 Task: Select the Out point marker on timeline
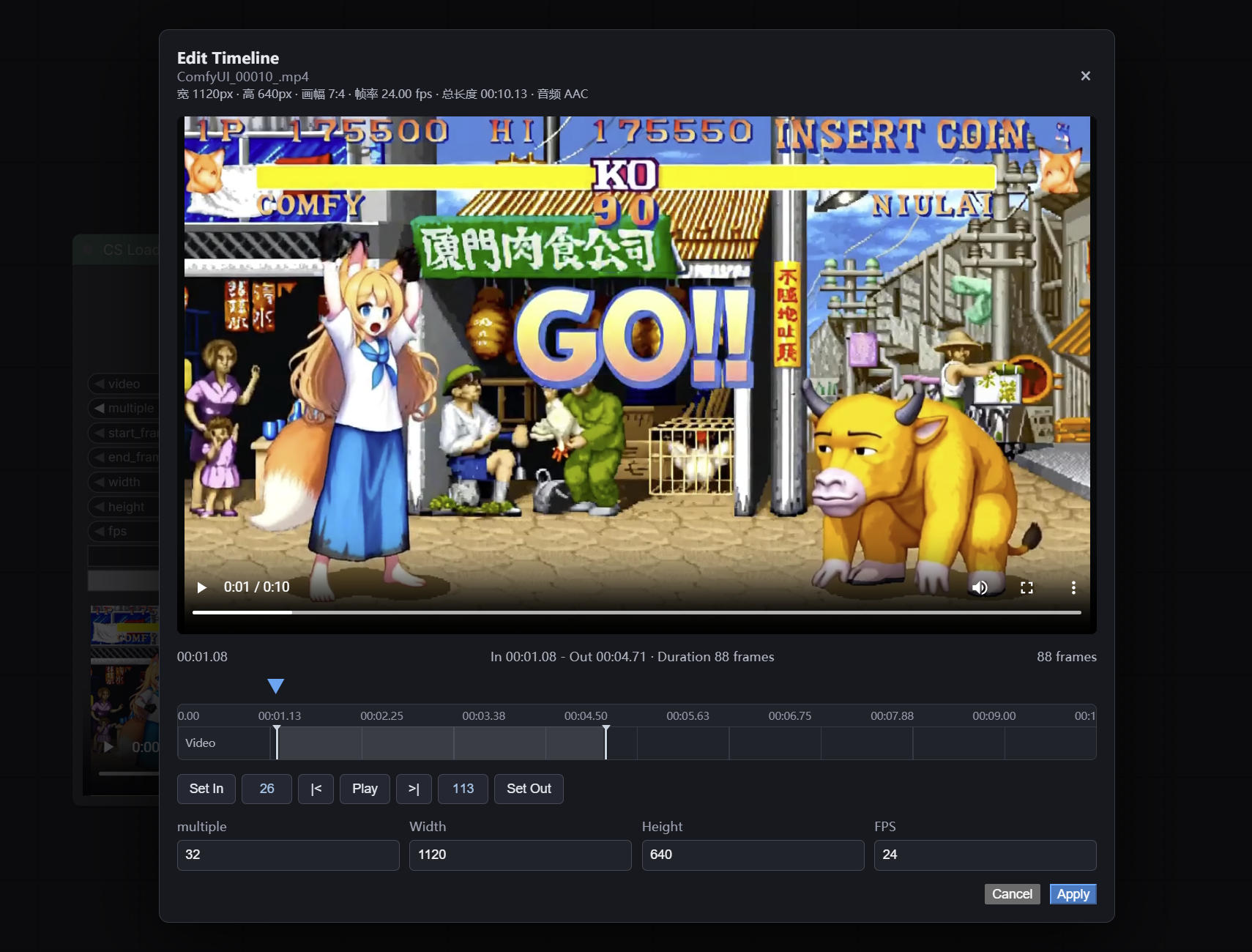coord(605,743)
